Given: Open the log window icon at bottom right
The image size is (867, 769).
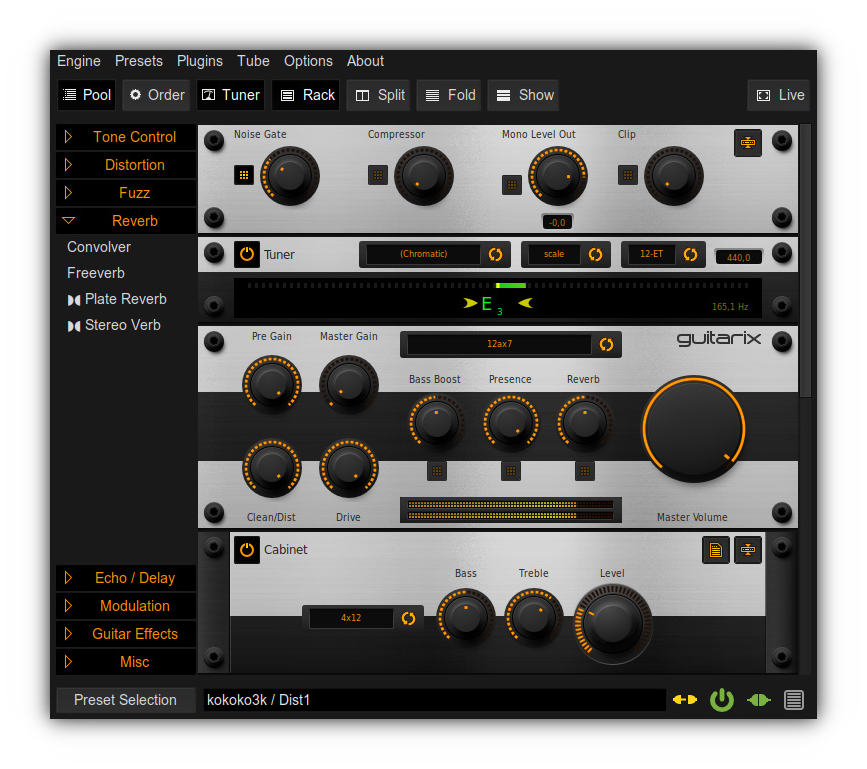Looking at the screenshot, I should pyautogui.click(x=794, y=700).
